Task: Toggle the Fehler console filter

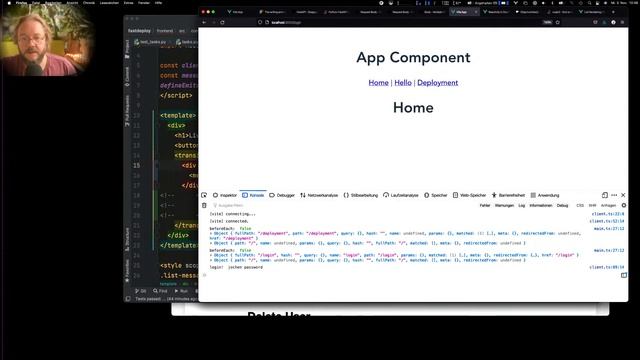Action: [485, 205]
